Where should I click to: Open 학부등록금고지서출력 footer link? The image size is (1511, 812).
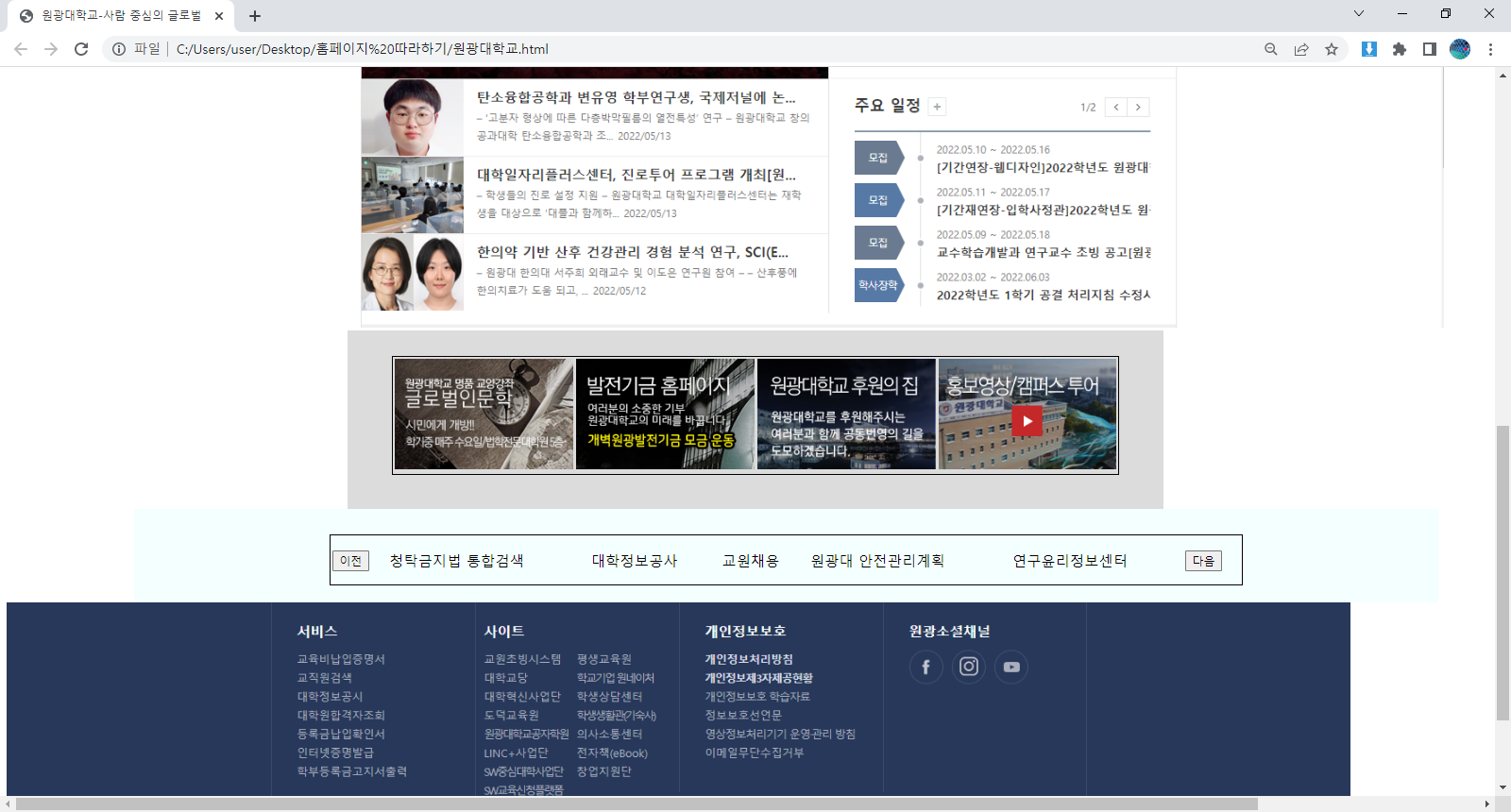pos(351,771)
